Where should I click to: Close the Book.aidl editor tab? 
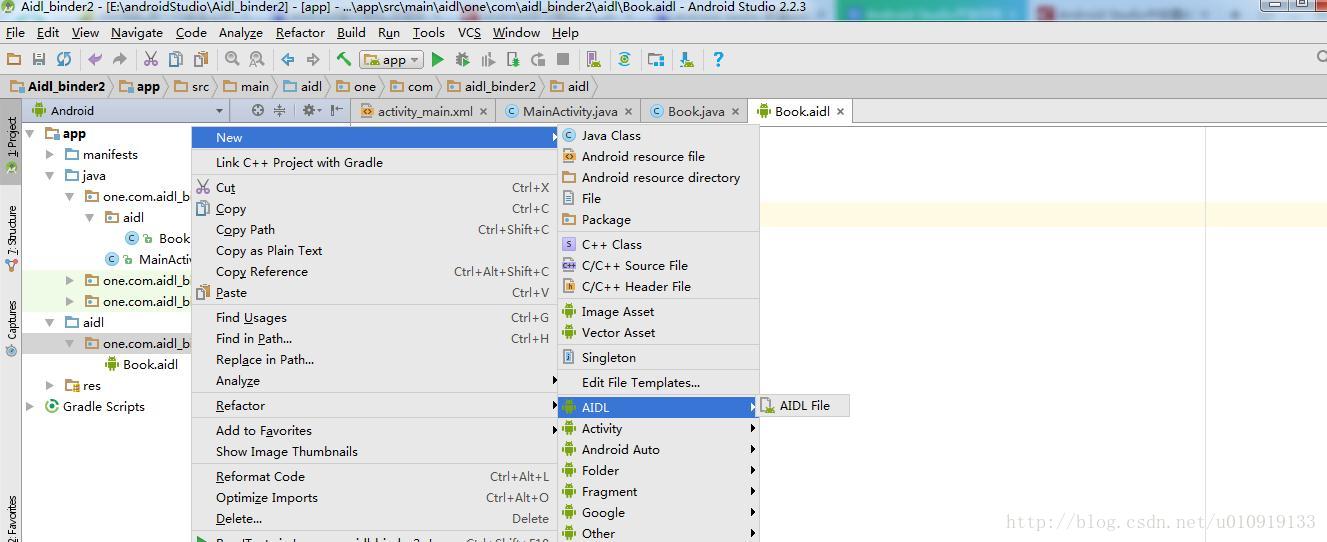840,111
